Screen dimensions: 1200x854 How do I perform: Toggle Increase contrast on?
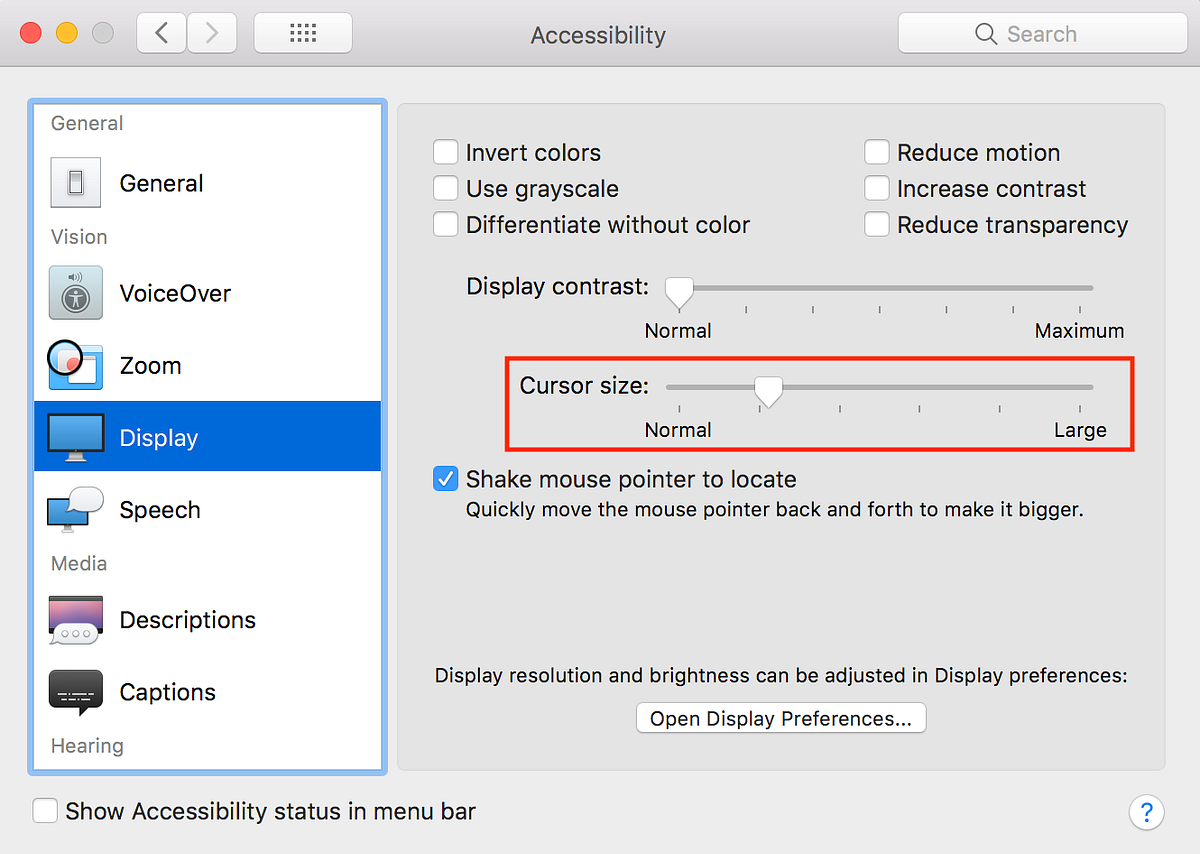[876, 187]
